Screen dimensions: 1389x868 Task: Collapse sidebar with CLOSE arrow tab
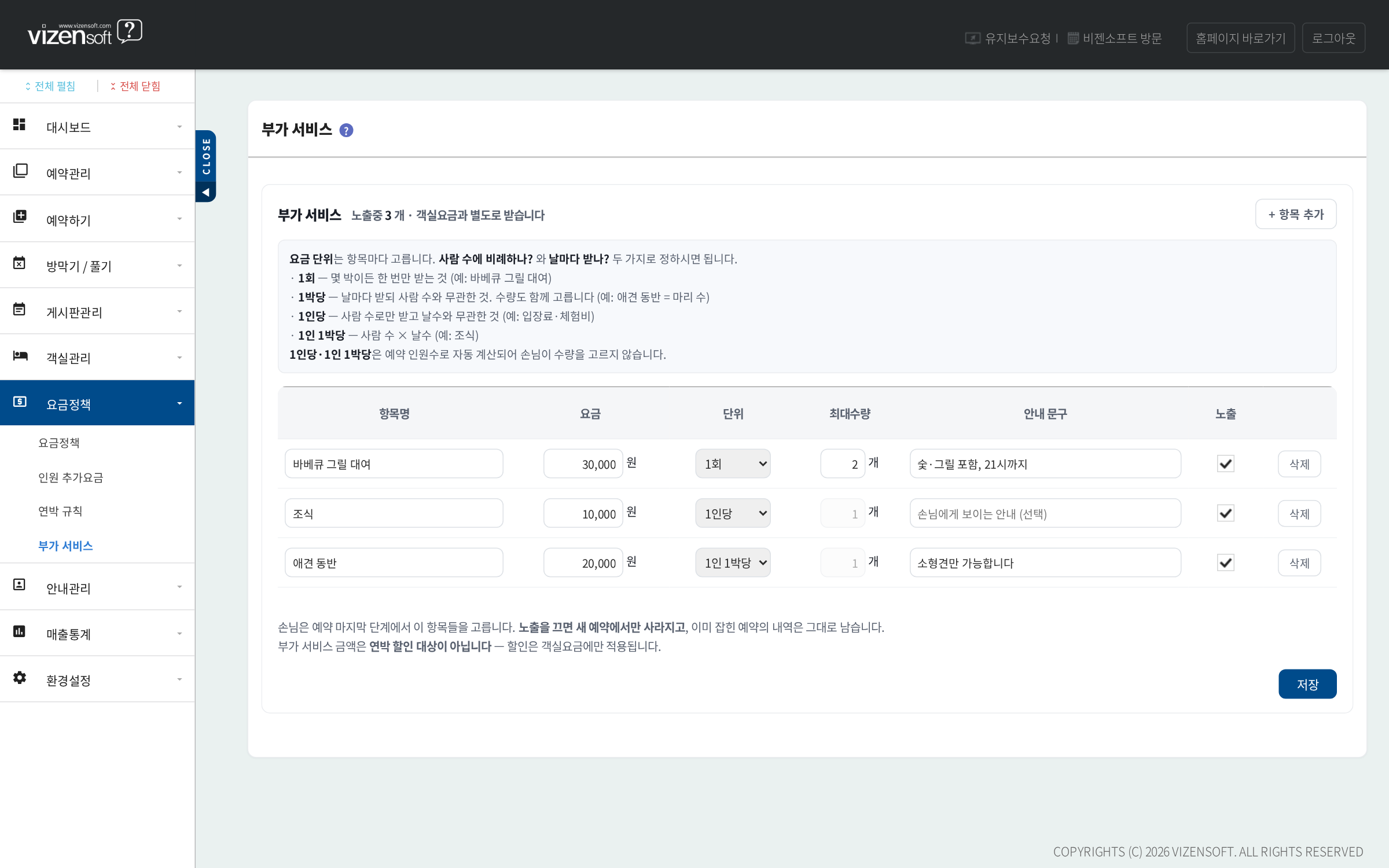pyautogui.click(x=206, y=166)
